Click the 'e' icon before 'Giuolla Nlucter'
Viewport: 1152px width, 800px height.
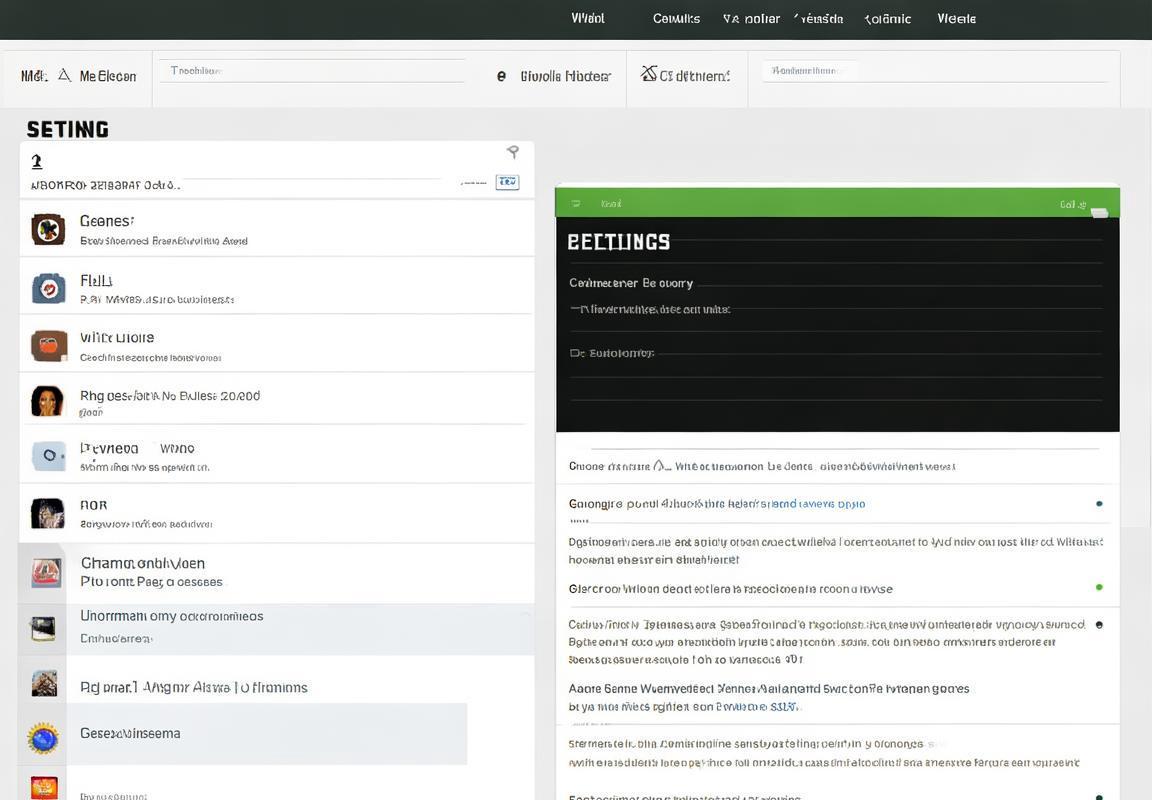(501, 76)
